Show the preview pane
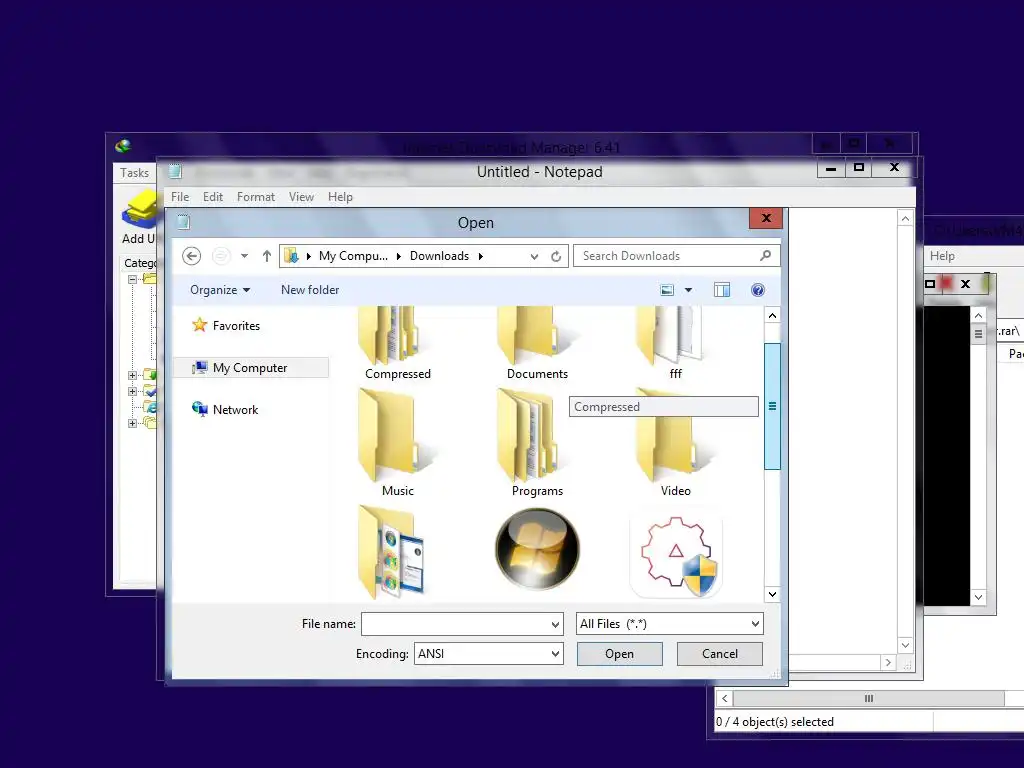This screenshot has width=1024, height=768. (722, 290)
